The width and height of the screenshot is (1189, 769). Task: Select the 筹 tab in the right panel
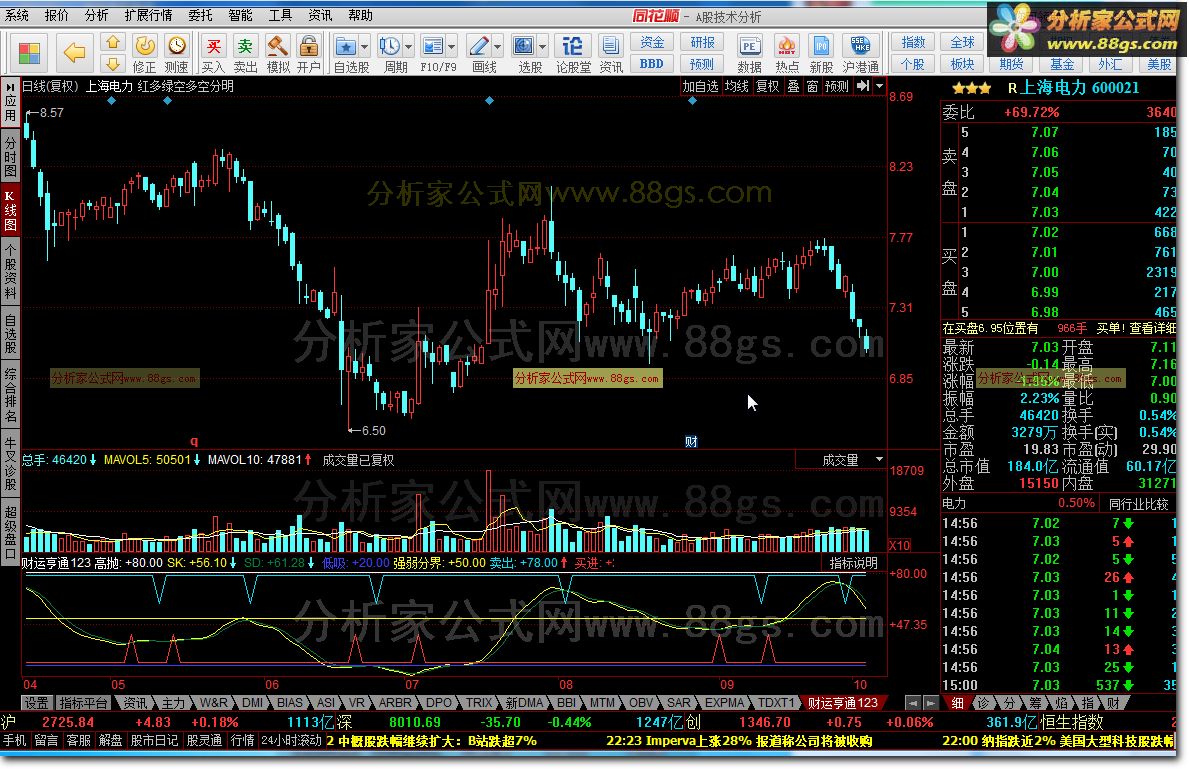[1037, 703]
